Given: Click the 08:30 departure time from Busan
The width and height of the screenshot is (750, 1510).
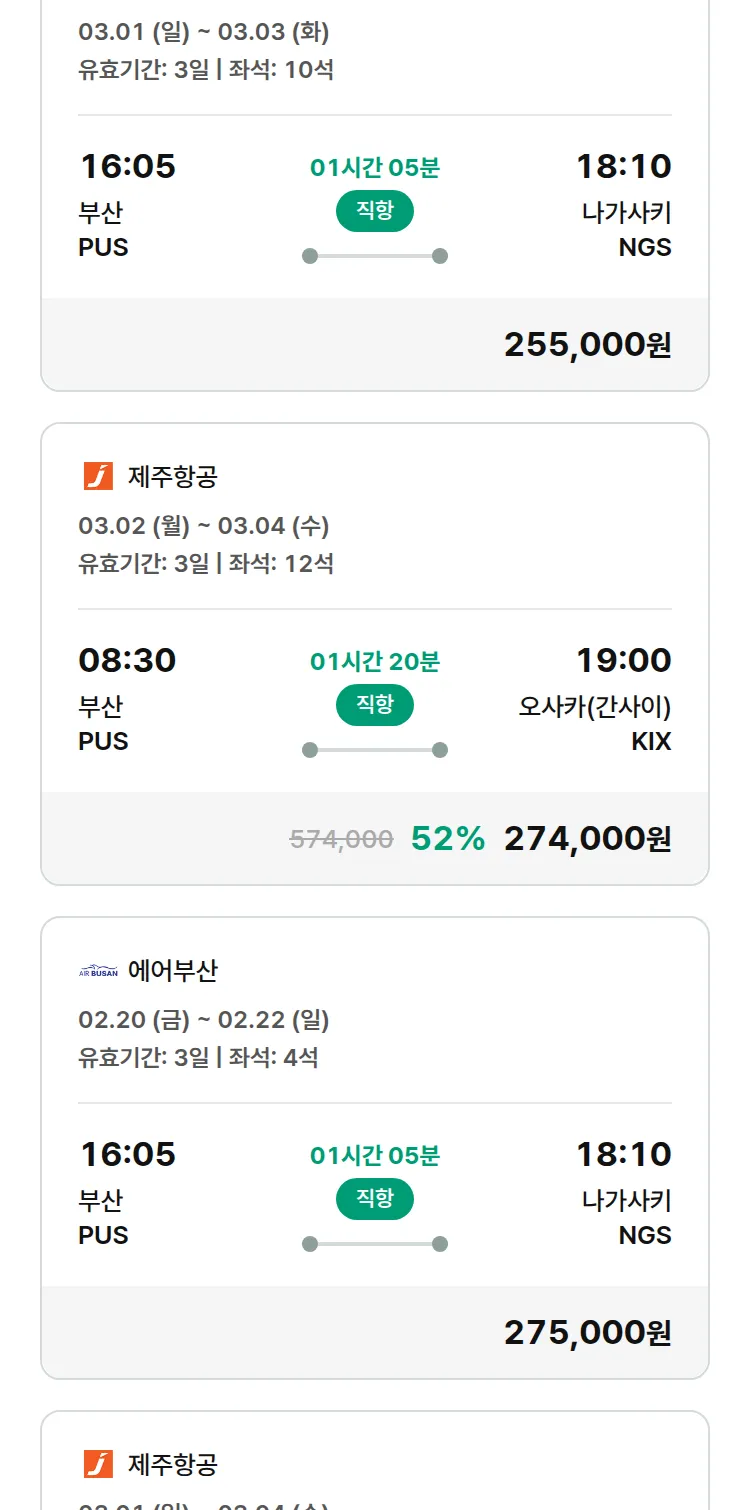Looking at the screenshot, I should [x=127, y=661].
